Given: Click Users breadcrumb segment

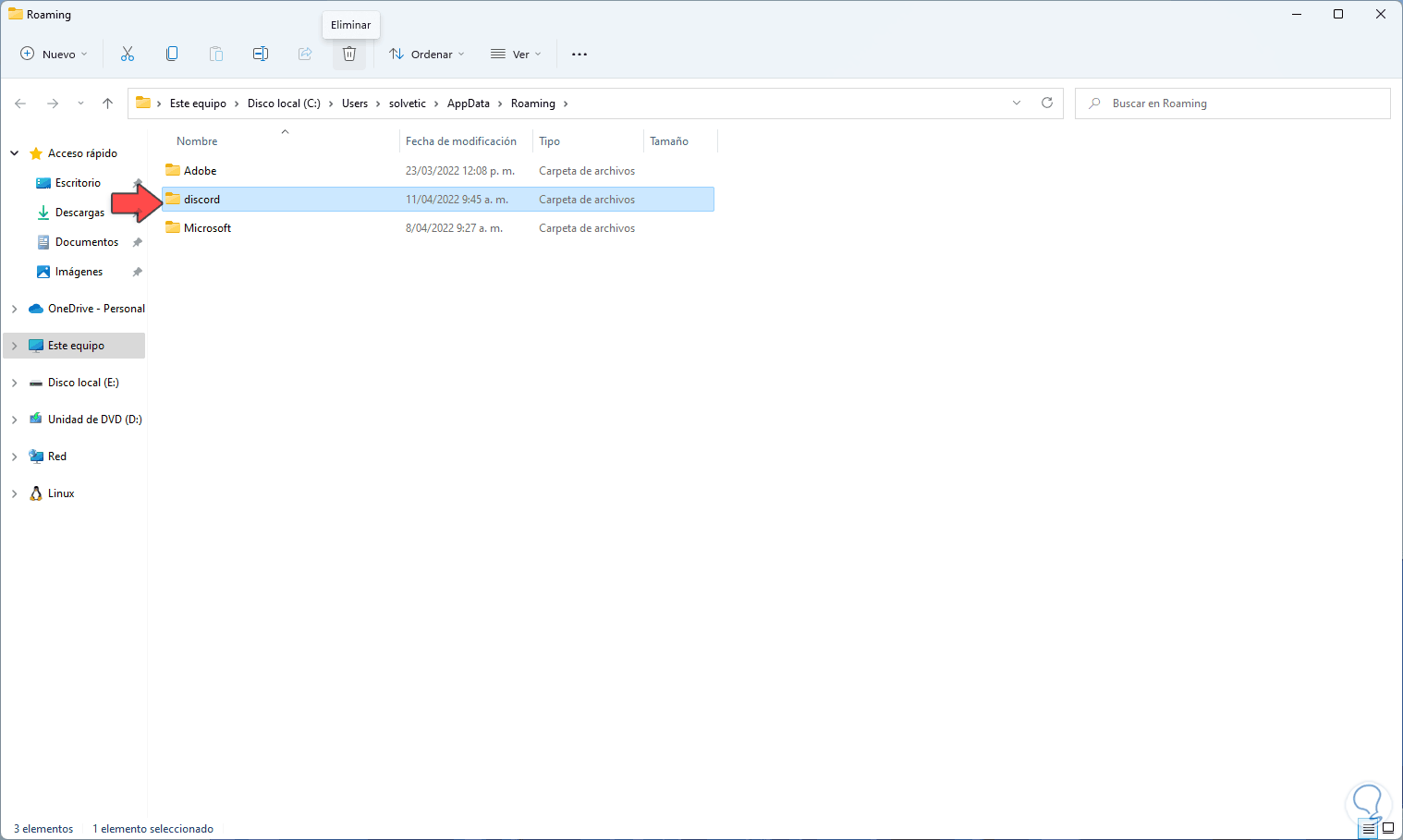Looking at the screenshot, I should point(355,103).
